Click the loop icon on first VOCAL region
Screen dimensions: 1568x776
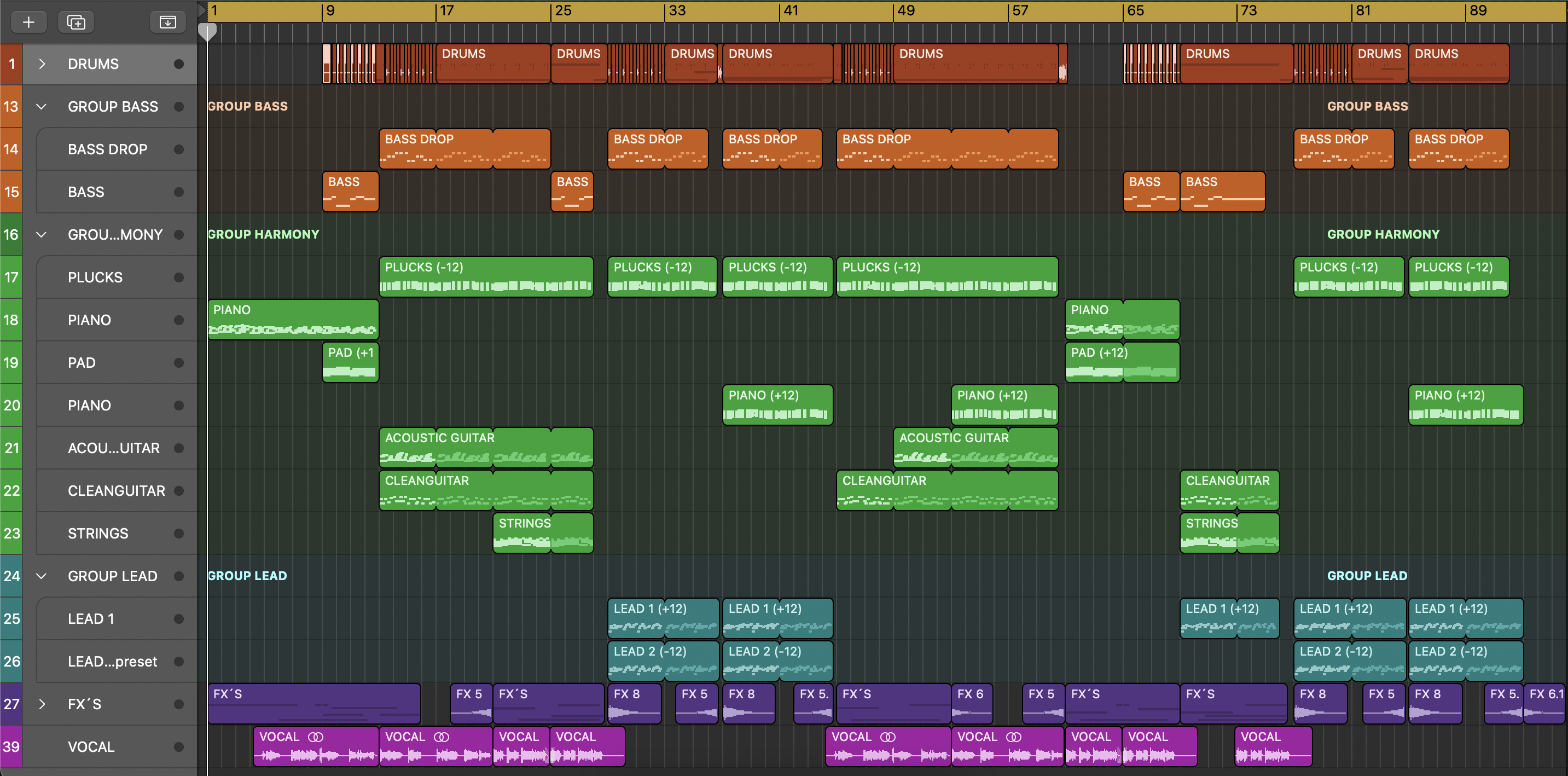point(315,737)
